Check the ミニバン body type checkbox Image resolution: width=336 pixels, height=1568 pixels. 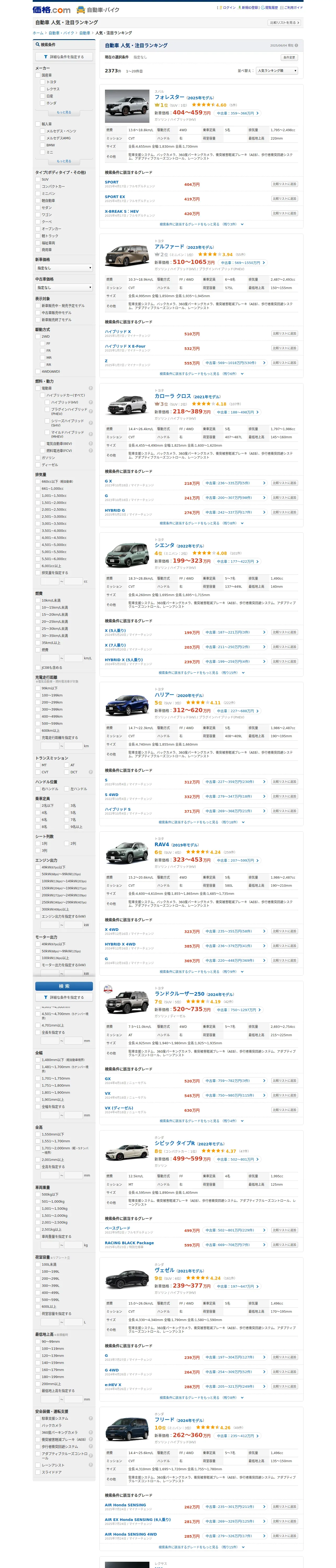pos(38,194)
